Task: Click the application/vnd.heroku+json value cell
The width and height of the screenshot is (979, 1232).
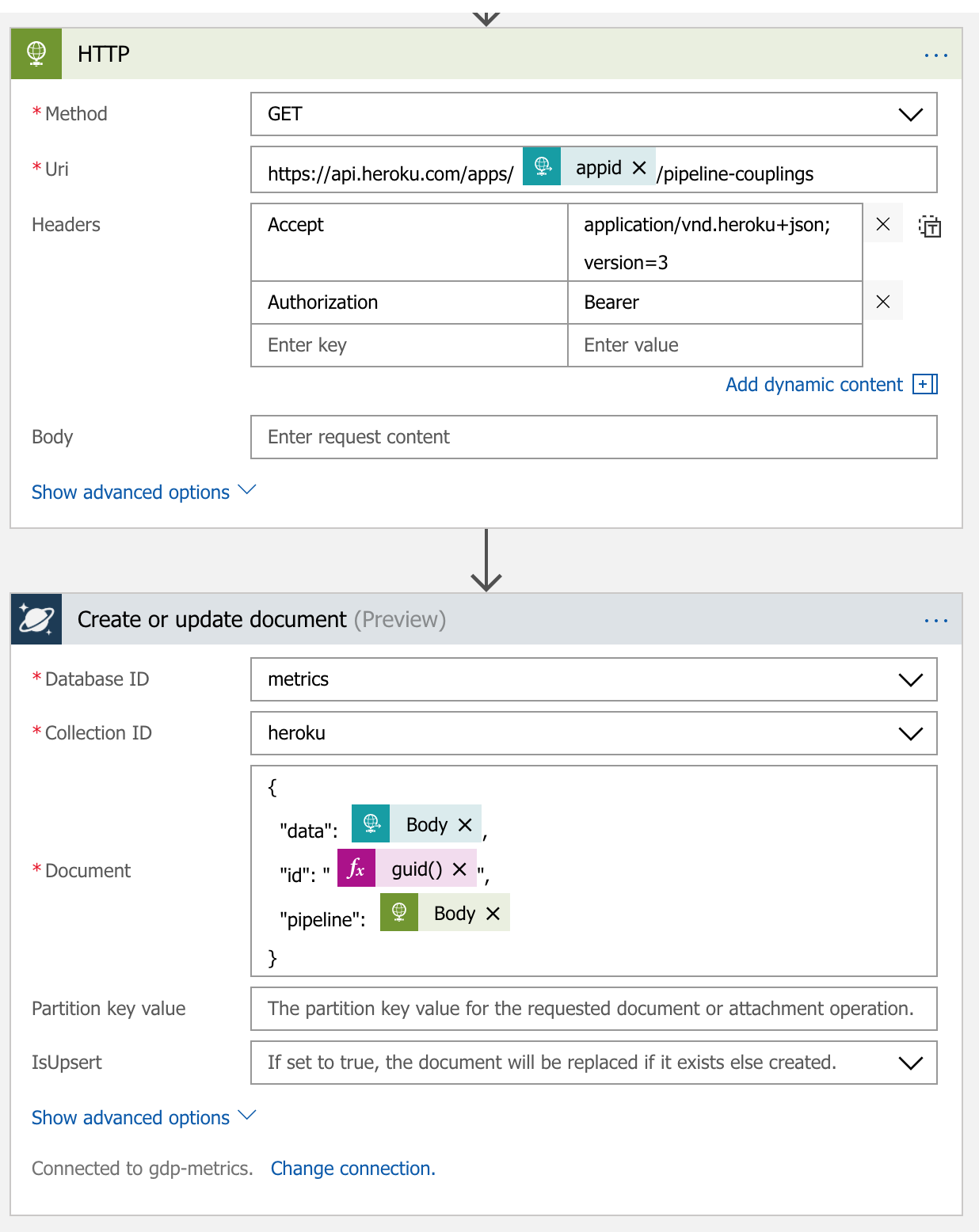Action: (715, 242)
